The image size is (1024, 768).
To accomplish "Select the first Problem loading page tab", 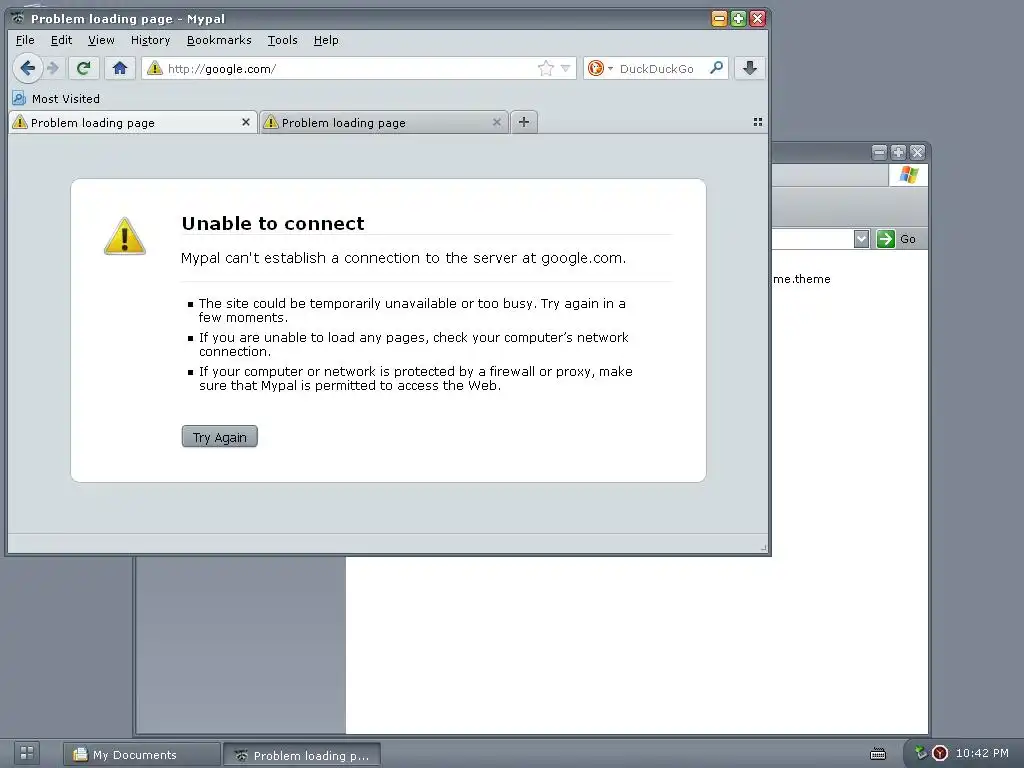I will tap(132, 122).
